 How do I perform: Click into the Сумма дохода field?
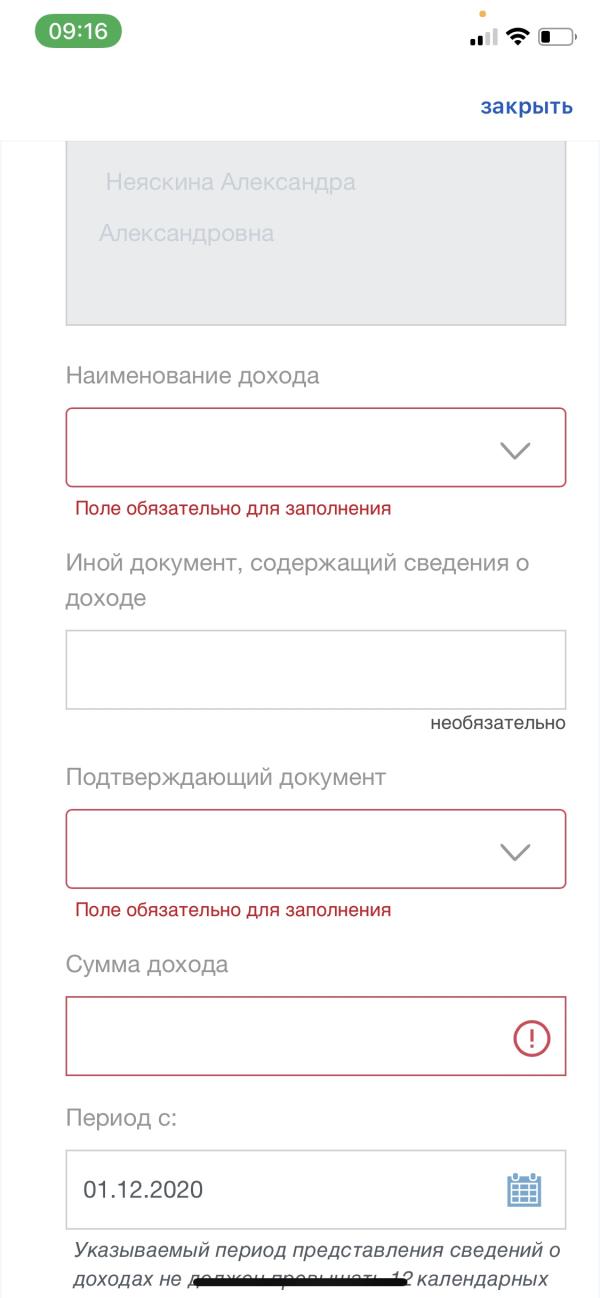(x=285, y=1036)
